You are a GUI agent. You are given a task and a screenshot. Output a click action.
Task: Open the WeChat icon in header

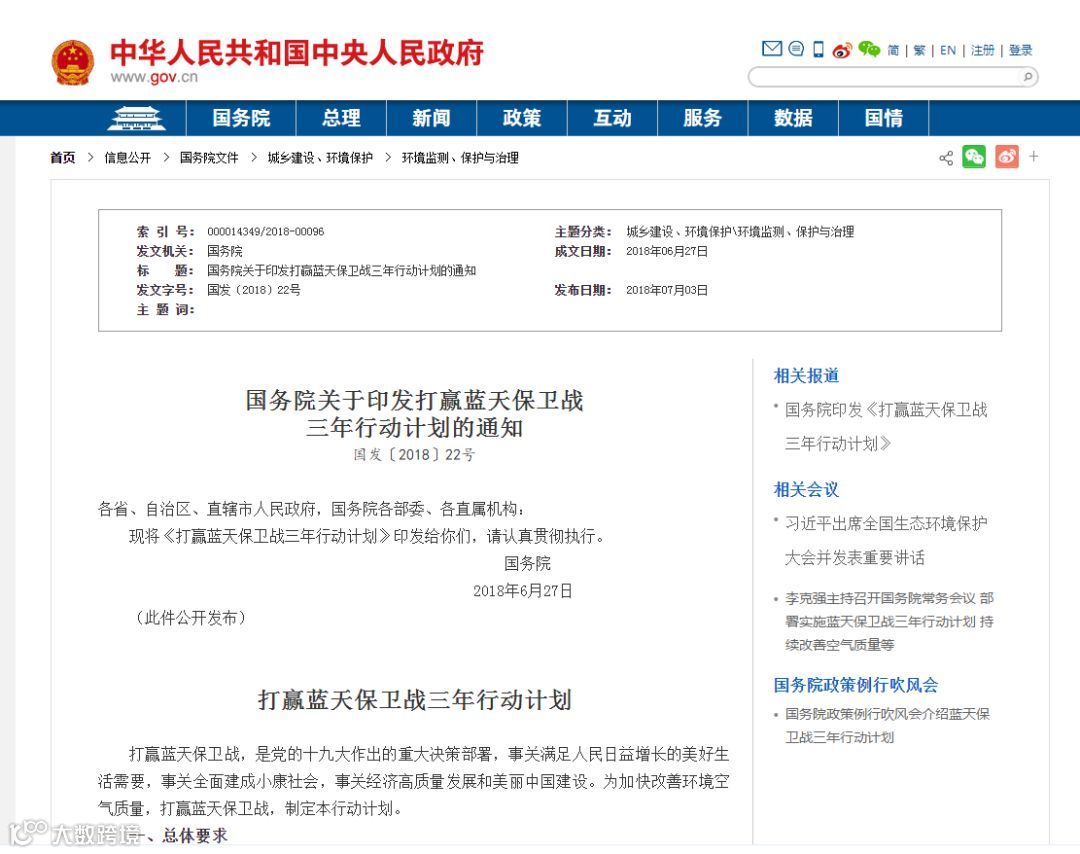(x=869, y=50)
